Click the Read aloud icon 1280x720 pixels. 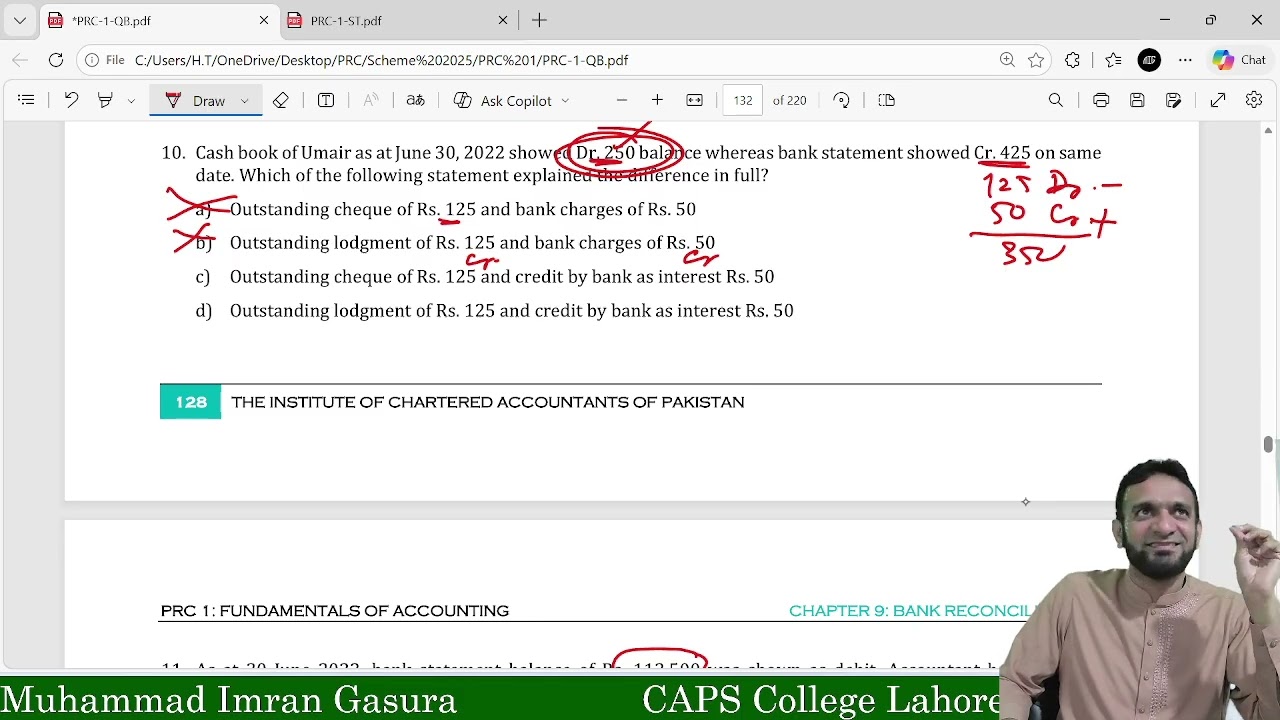coord(371,100)
